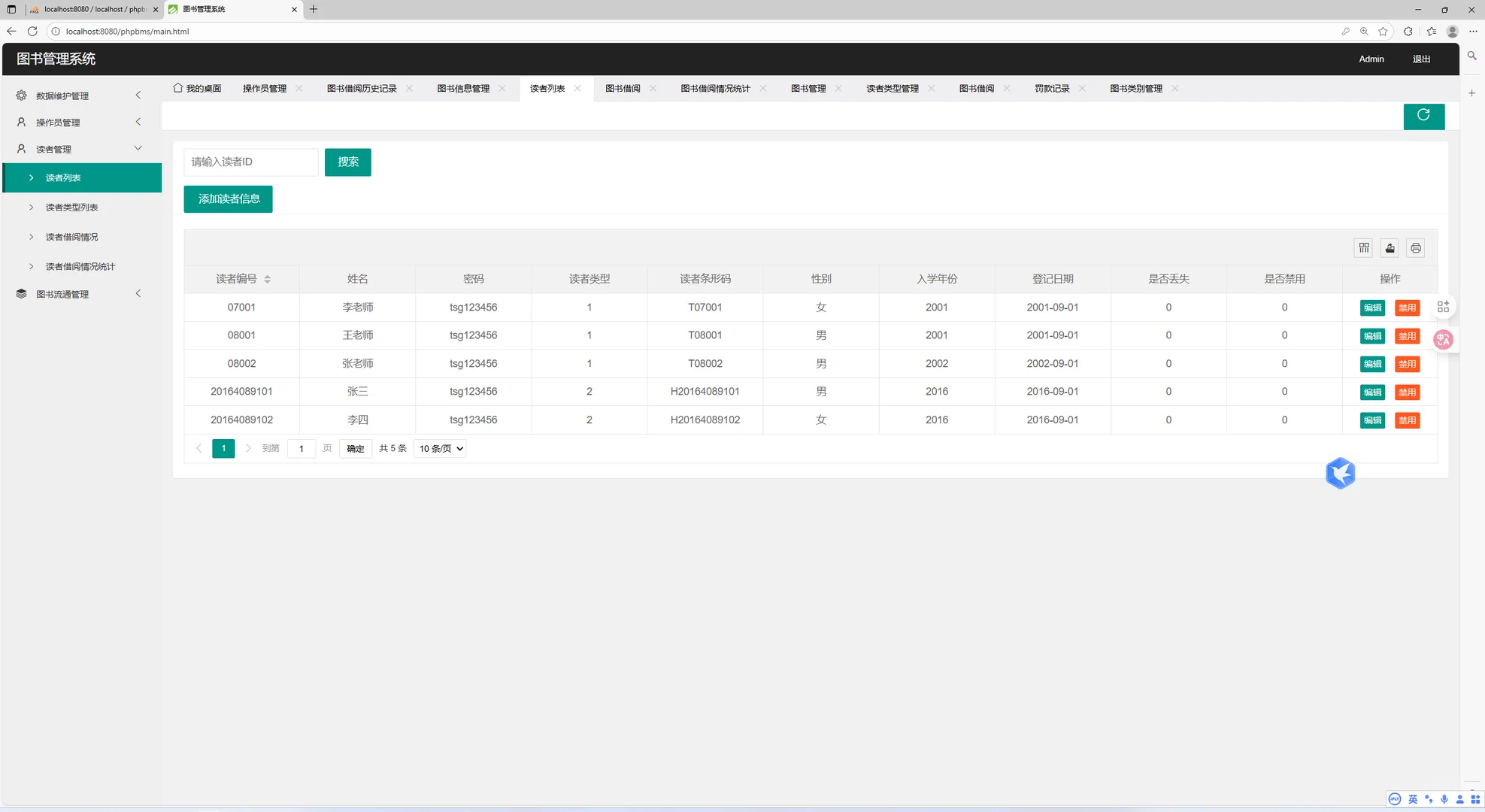Switch to the 图书信息管理 tab
1485x812 pixels.
[x=463, y=89]
